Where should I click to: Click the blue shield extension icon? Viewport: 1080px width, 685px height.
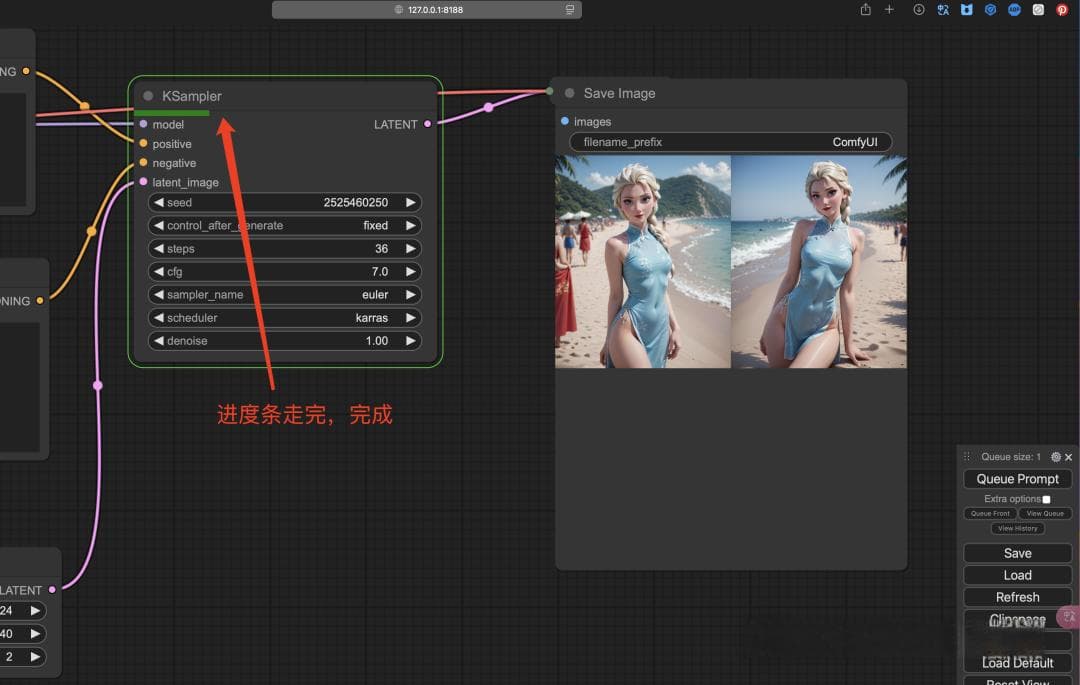pyautogui.click(x=990, y=10)
